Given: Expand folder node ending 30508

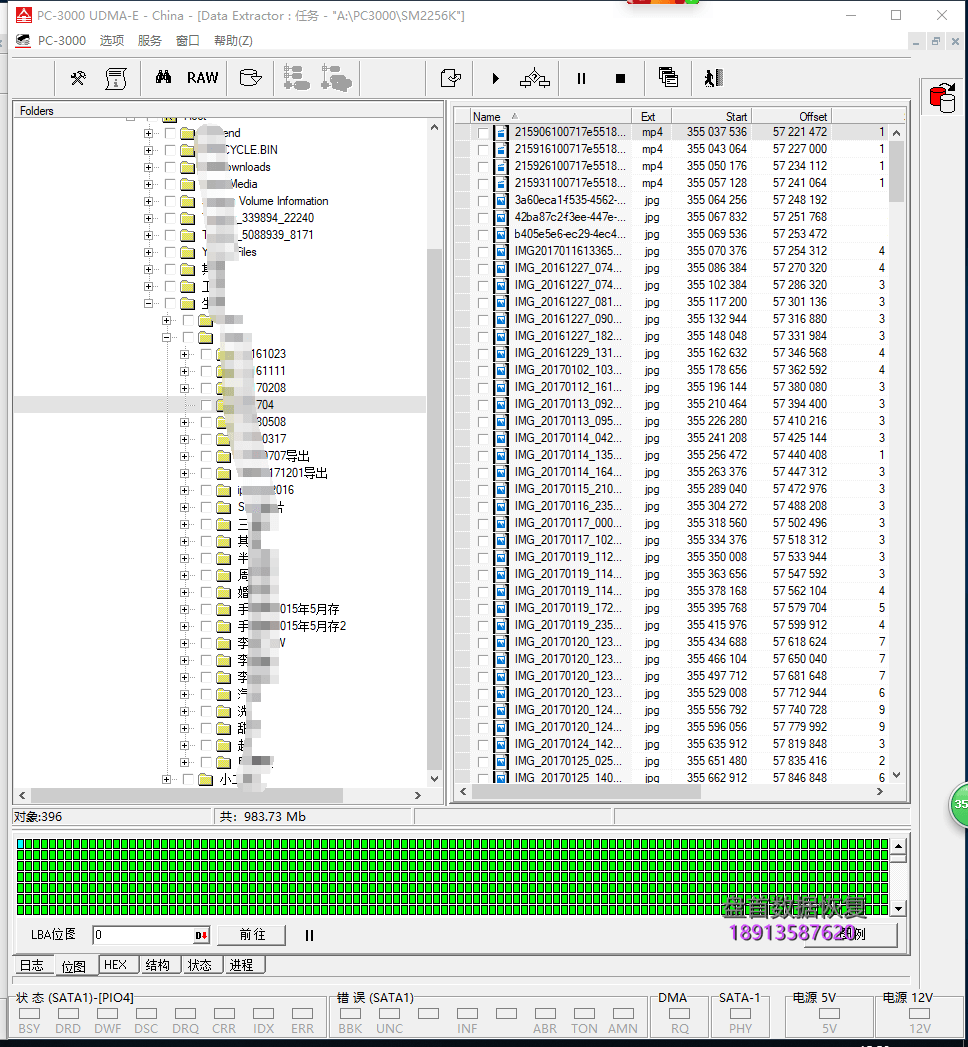Looking at the screenshot, I should point(184,422).
